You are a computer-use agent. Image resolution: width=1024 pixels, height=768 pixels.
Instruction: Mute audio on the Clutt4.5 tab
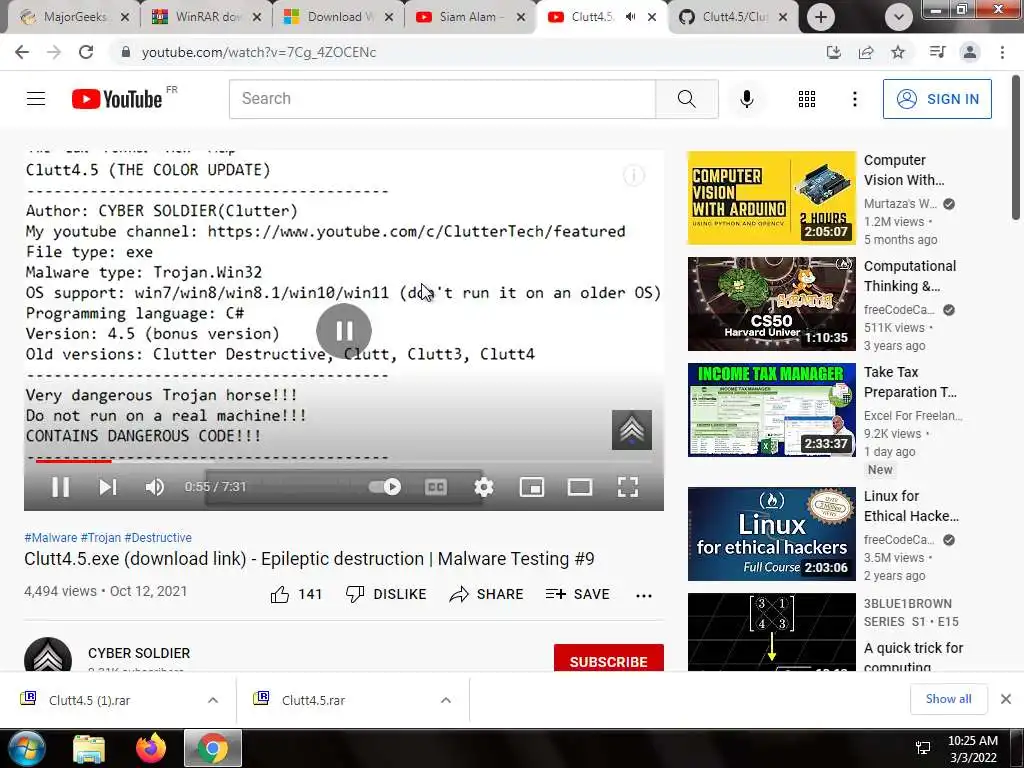click(630, 17)
